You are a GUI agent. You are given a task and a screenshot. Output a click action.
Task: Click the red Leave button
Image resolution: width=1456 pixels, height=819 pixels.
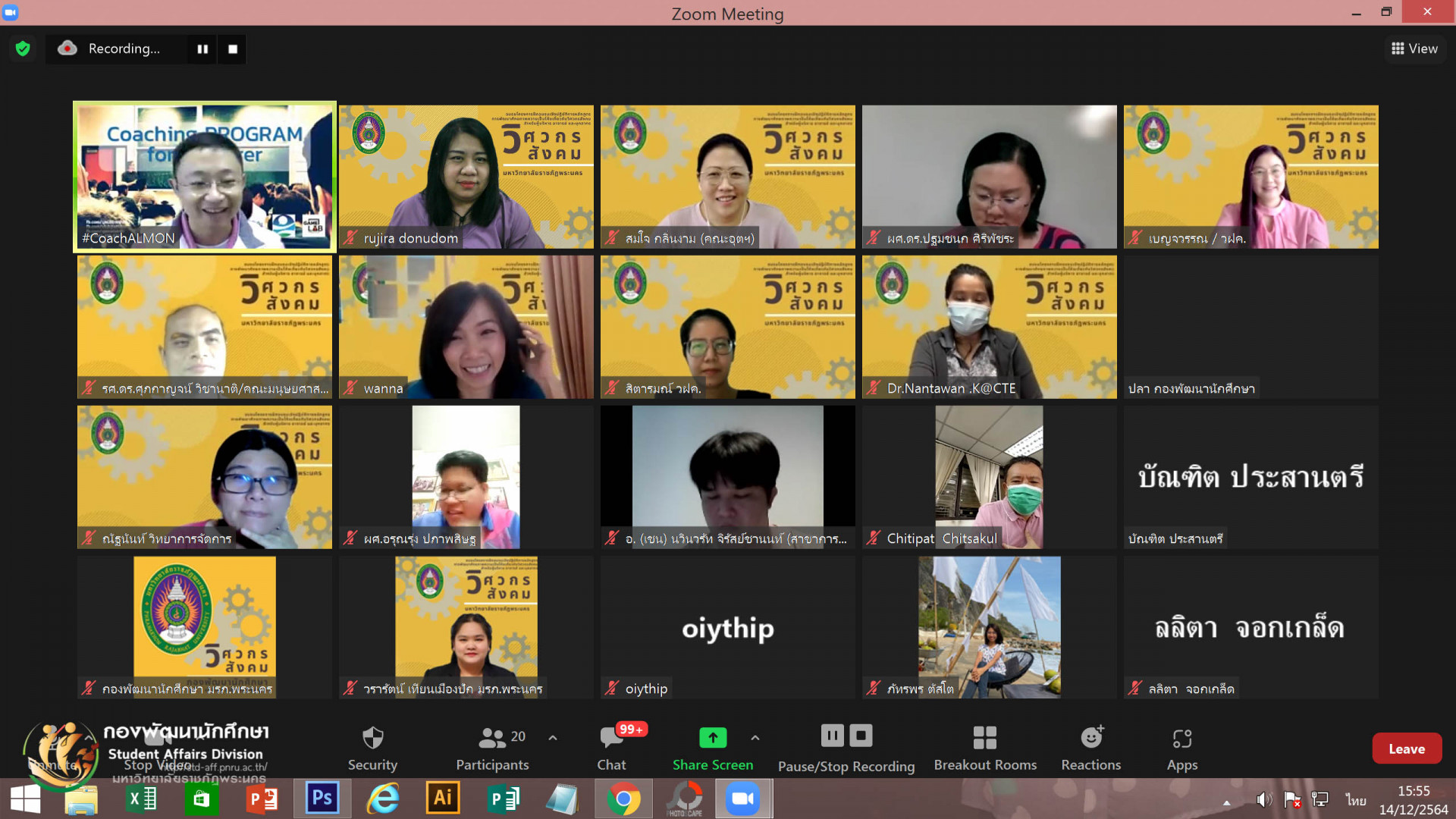[x=1406, y=748]
